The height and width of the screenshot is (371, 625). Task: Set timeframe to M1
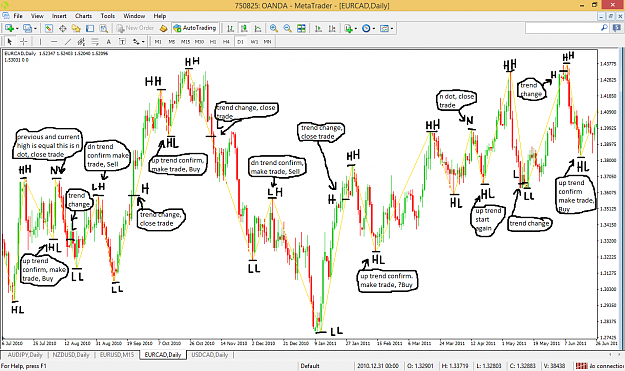coord(158,41)
